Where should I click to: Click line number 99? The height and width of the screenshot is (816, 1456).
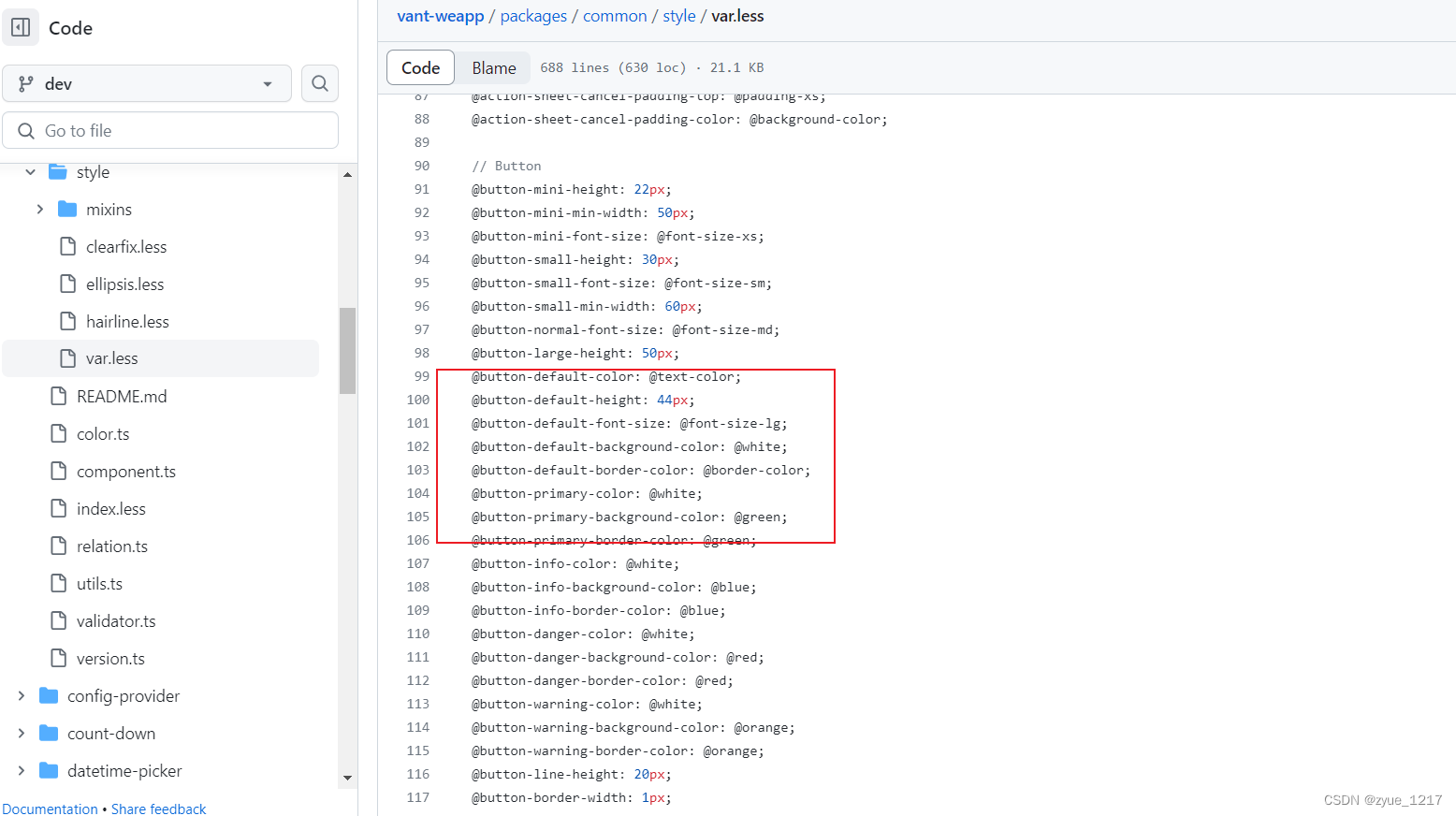click(422, 376)
